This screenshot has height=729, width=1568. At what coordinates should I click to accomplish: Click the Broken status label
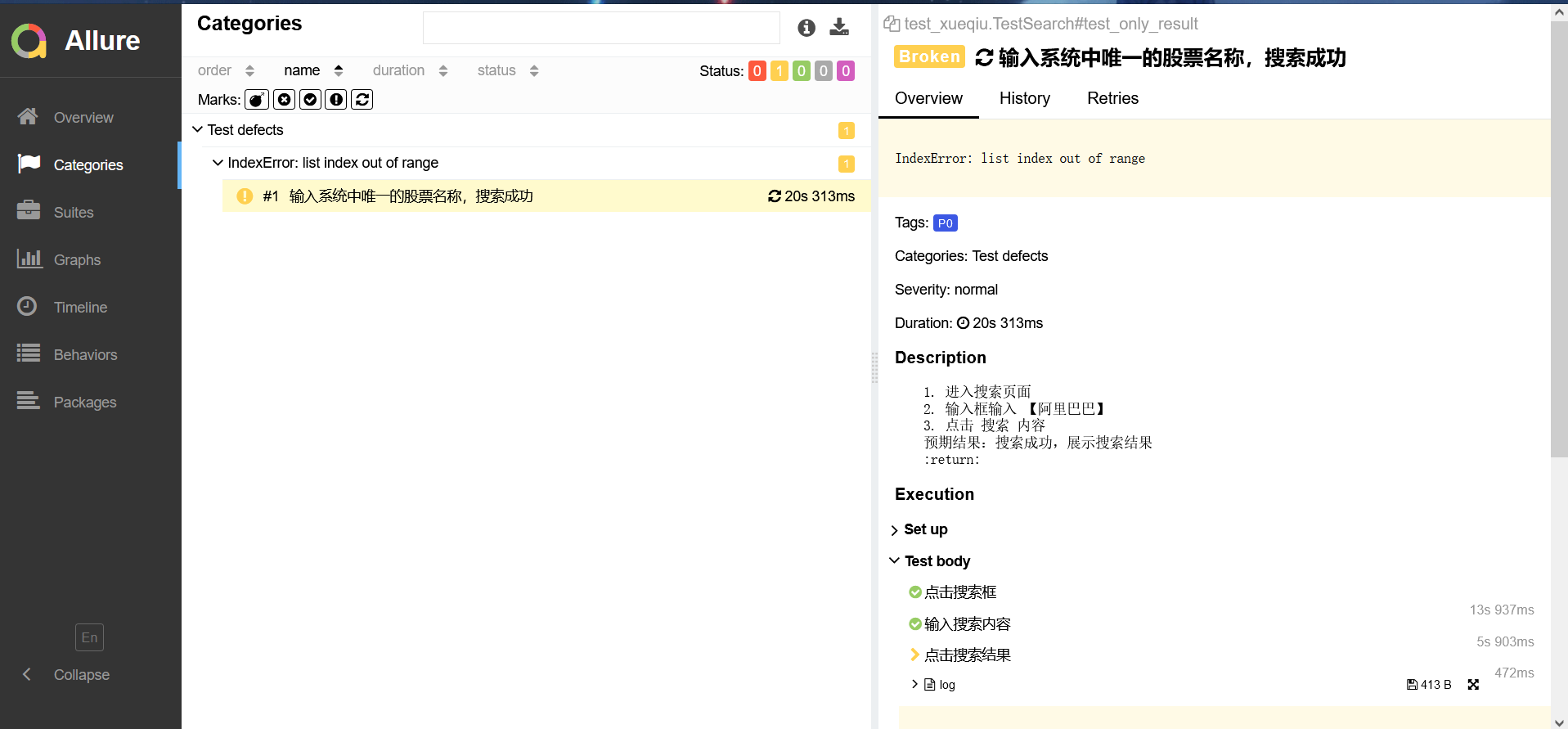pos(929,56)
